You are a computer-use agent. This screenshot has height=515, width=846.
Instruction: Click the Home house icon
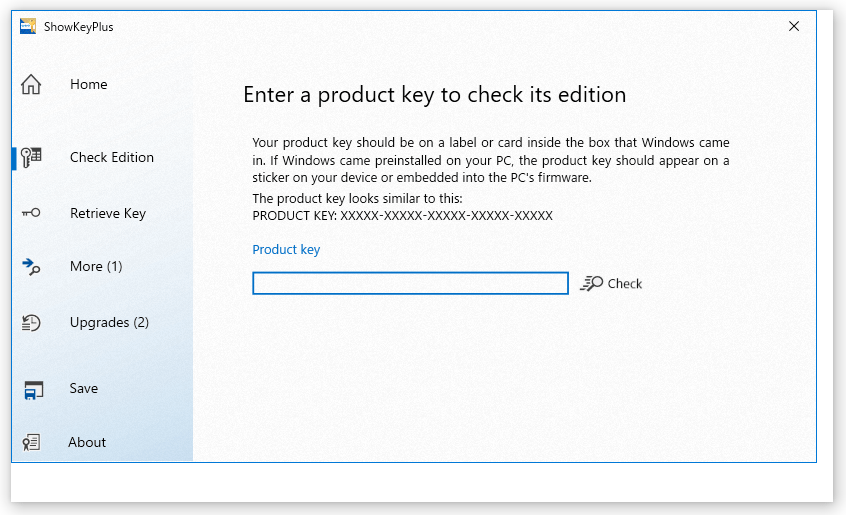coord(31,84)
